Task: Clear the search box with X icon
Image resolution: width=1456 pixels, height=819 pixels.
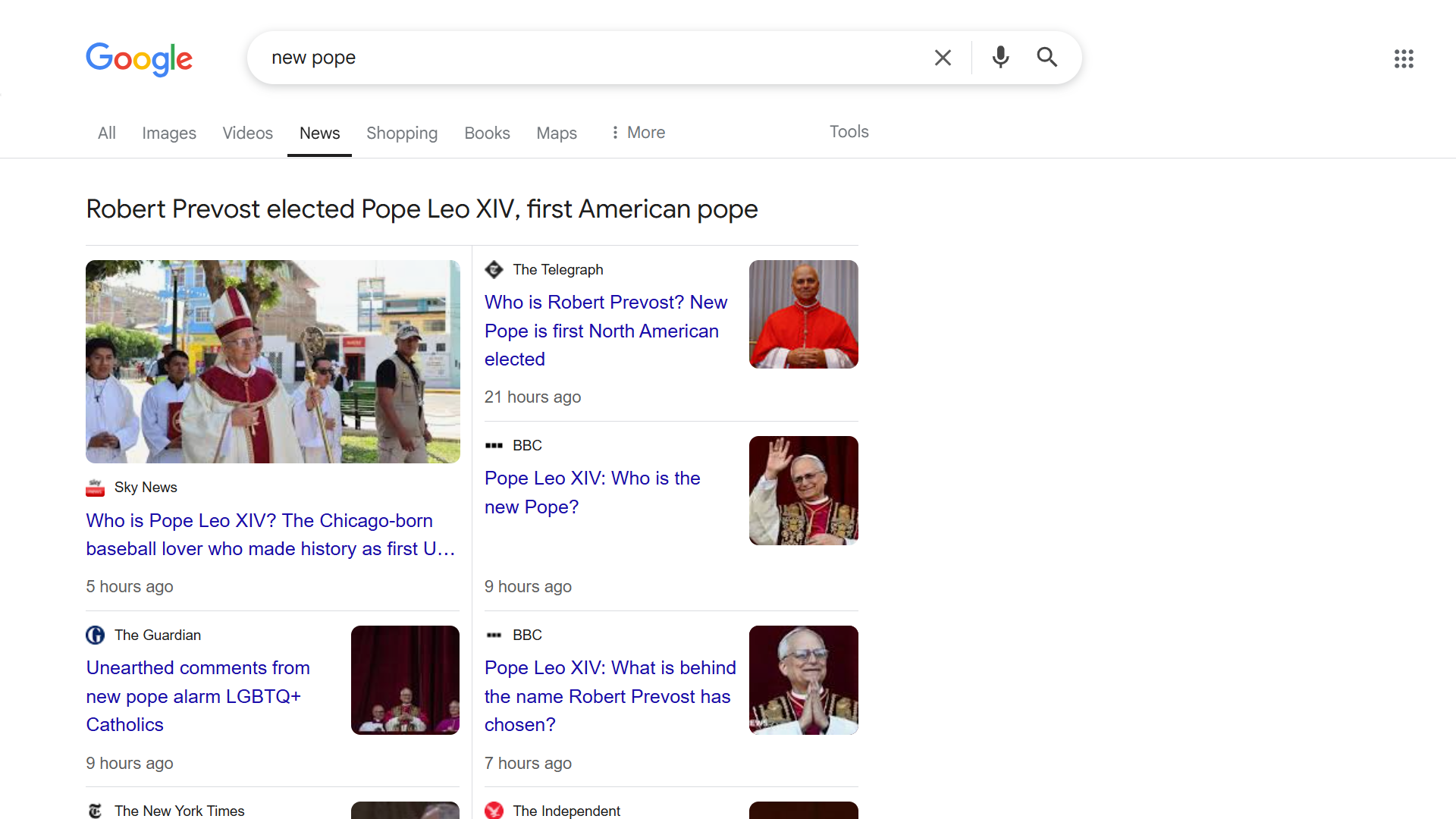Action: click(943, 58)
